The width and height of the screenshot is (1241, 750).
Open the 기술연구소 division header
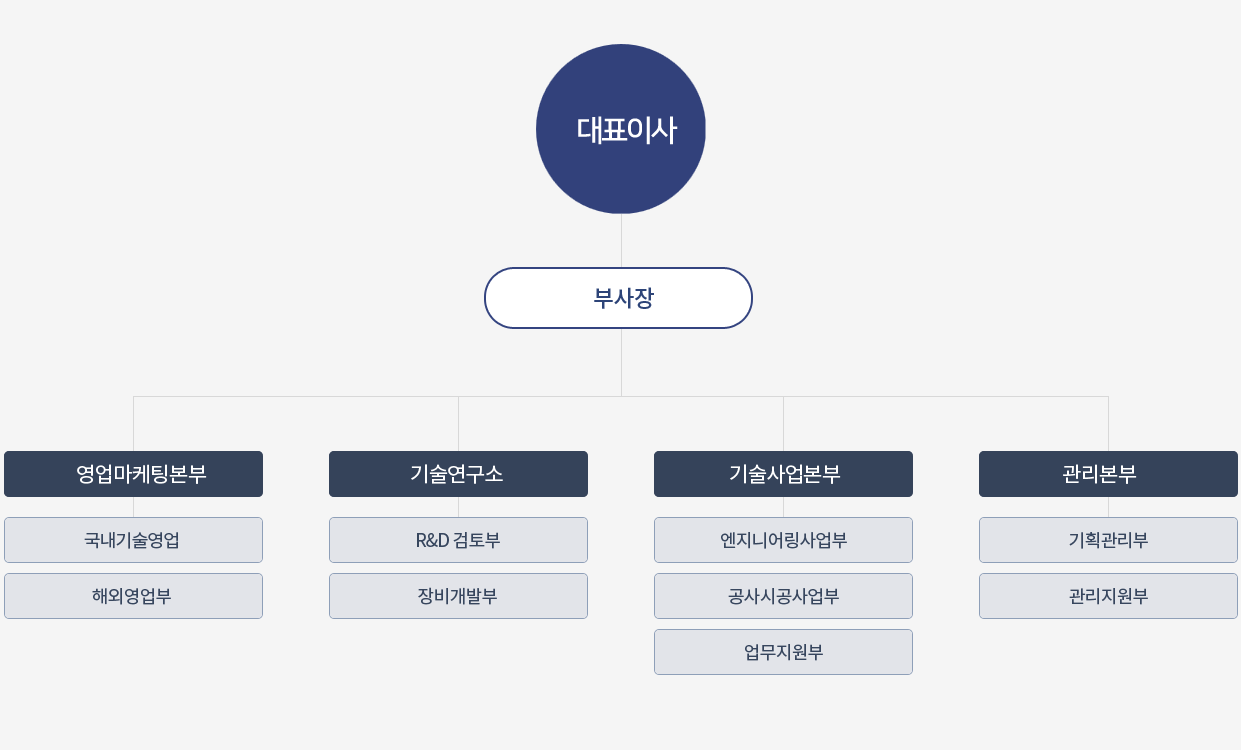pyautogui.click(x=458, y=474)
